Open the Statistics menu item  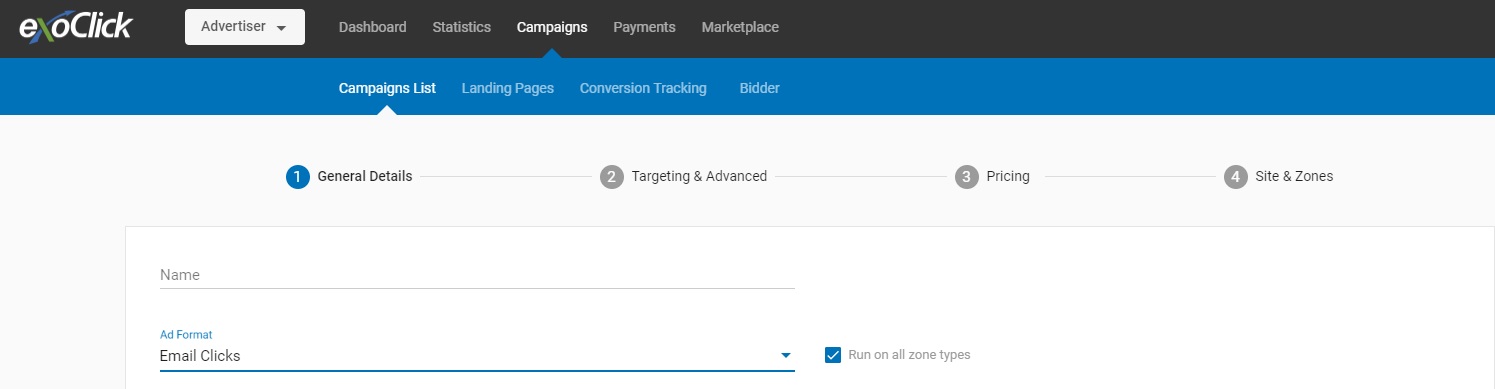pos(462,27)
